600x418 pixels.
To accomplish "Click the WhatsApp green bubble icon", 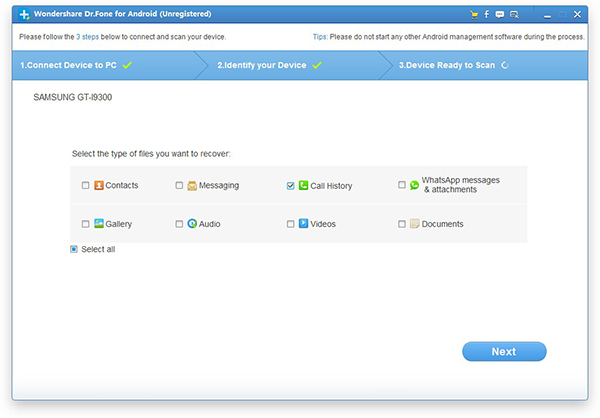I will pyautogui.click(x=414, y=185).
